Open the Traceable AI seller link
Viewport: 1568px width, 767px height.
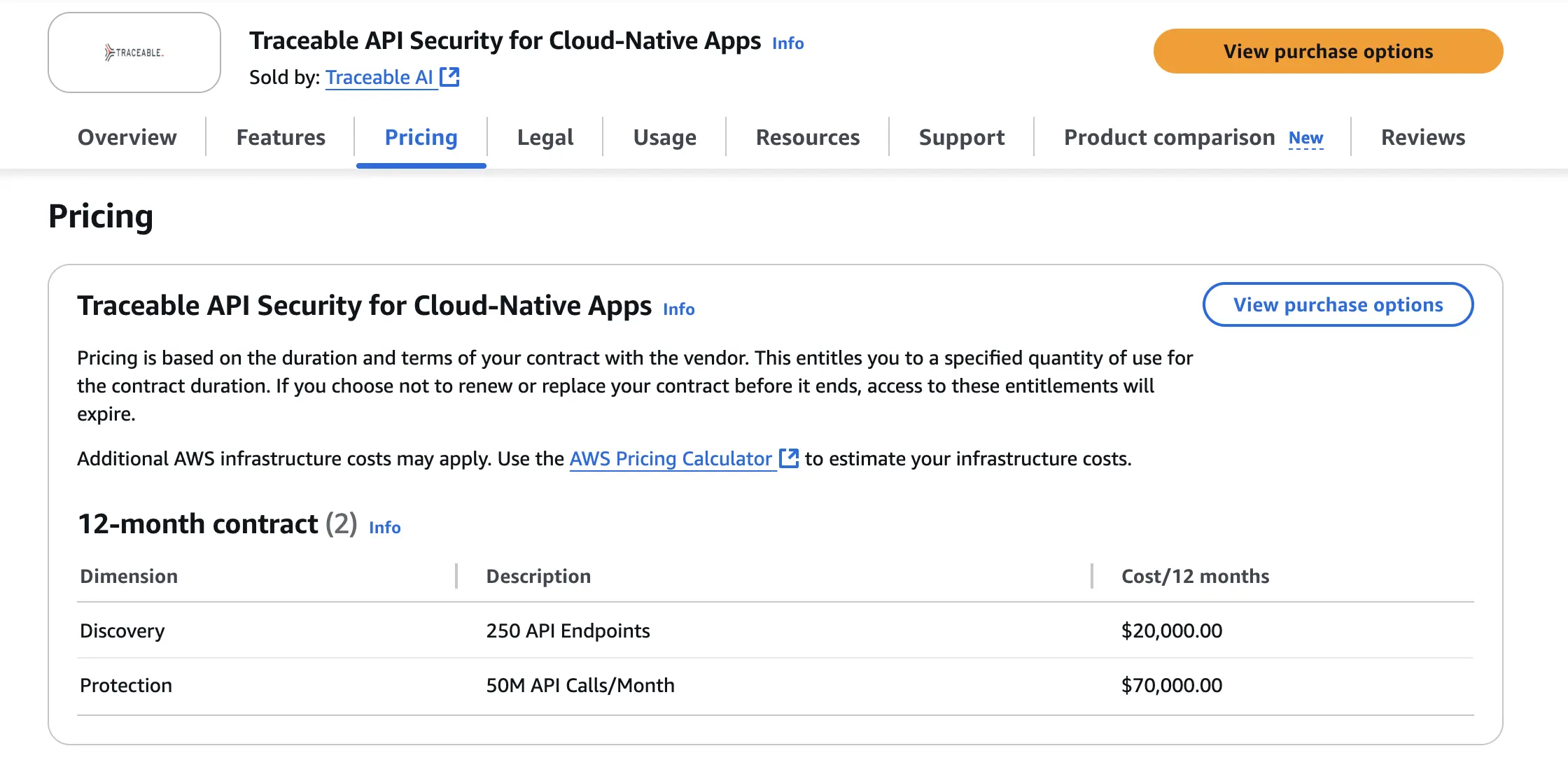tap(380, 77)
